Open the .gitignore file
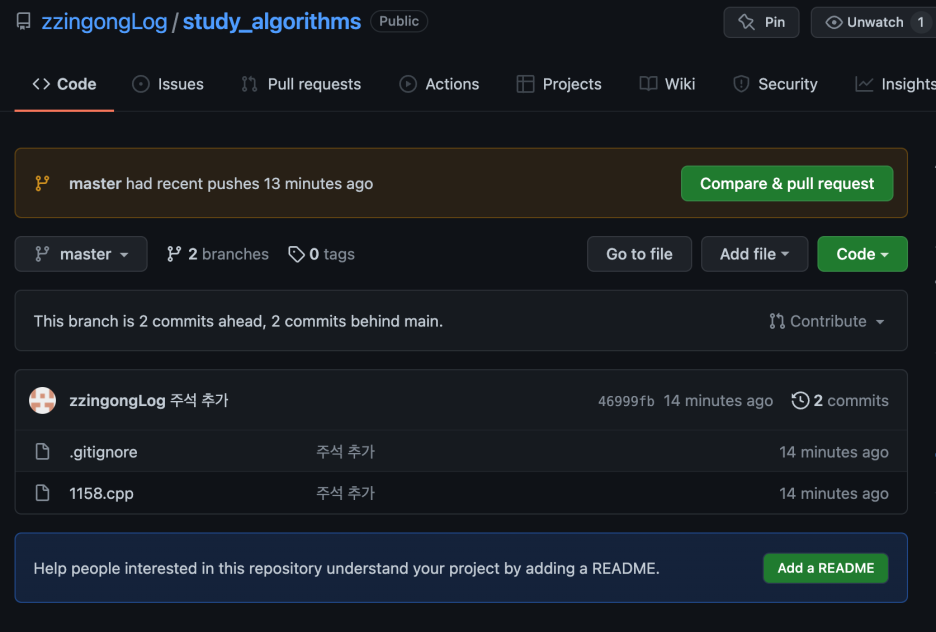 tap(103, 452)
